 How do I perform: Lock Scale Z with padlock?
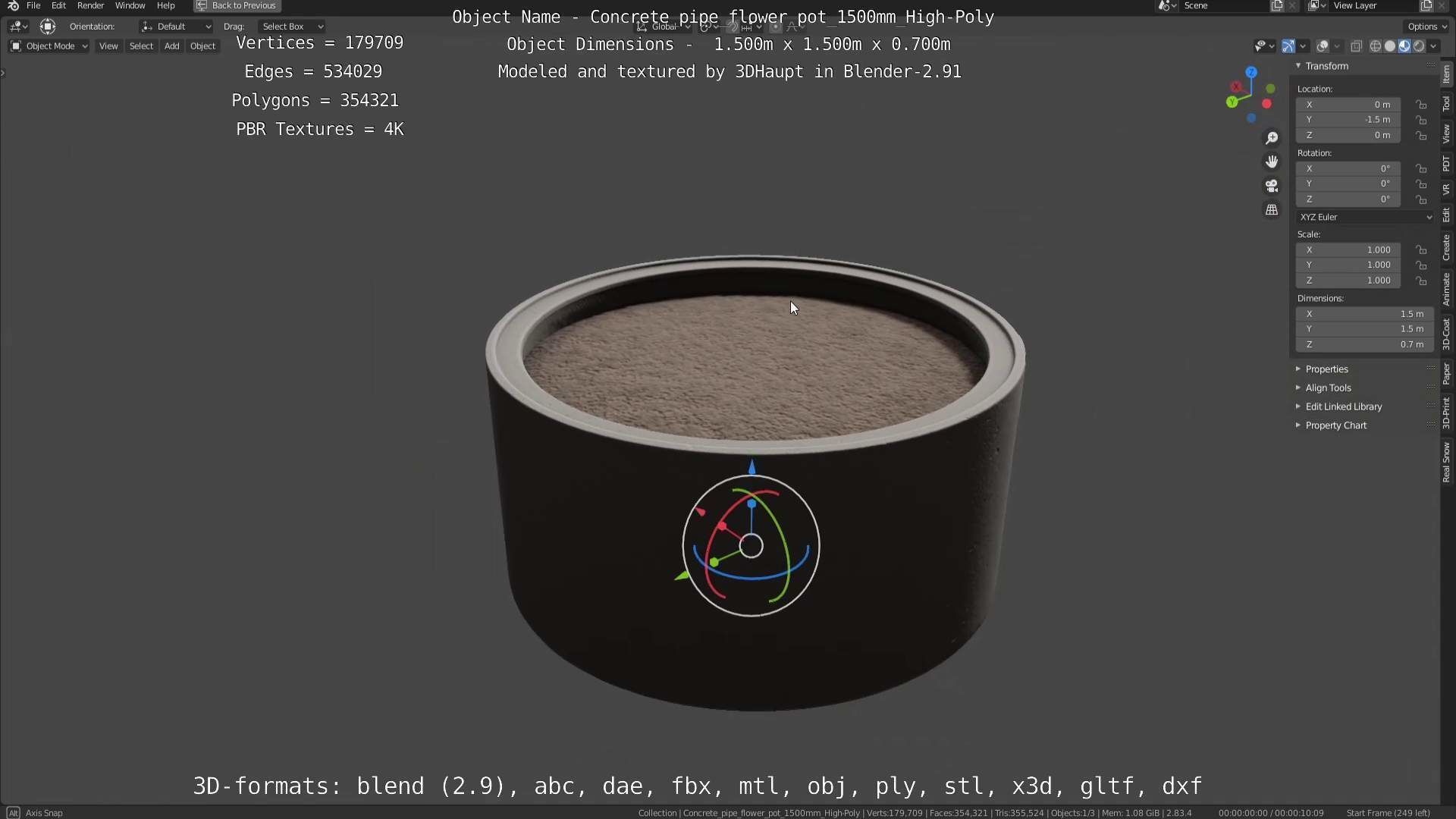1422,281
